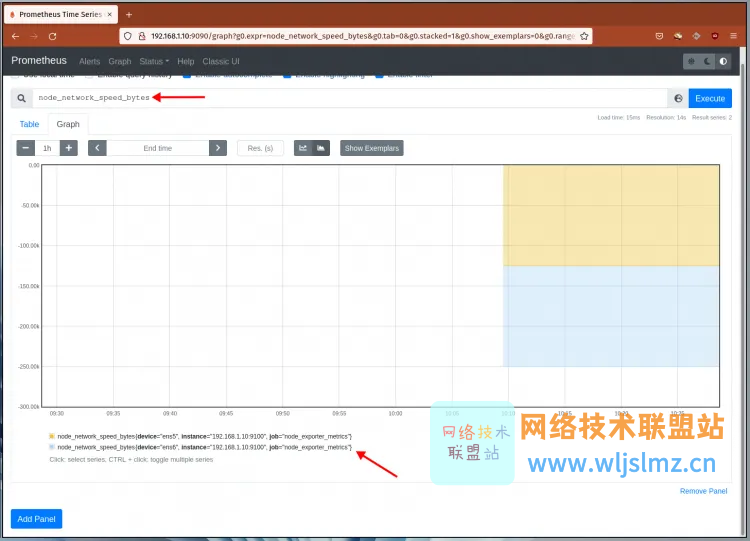
Task: Click the yellow ens5 legend swatch
Action: 52,436
